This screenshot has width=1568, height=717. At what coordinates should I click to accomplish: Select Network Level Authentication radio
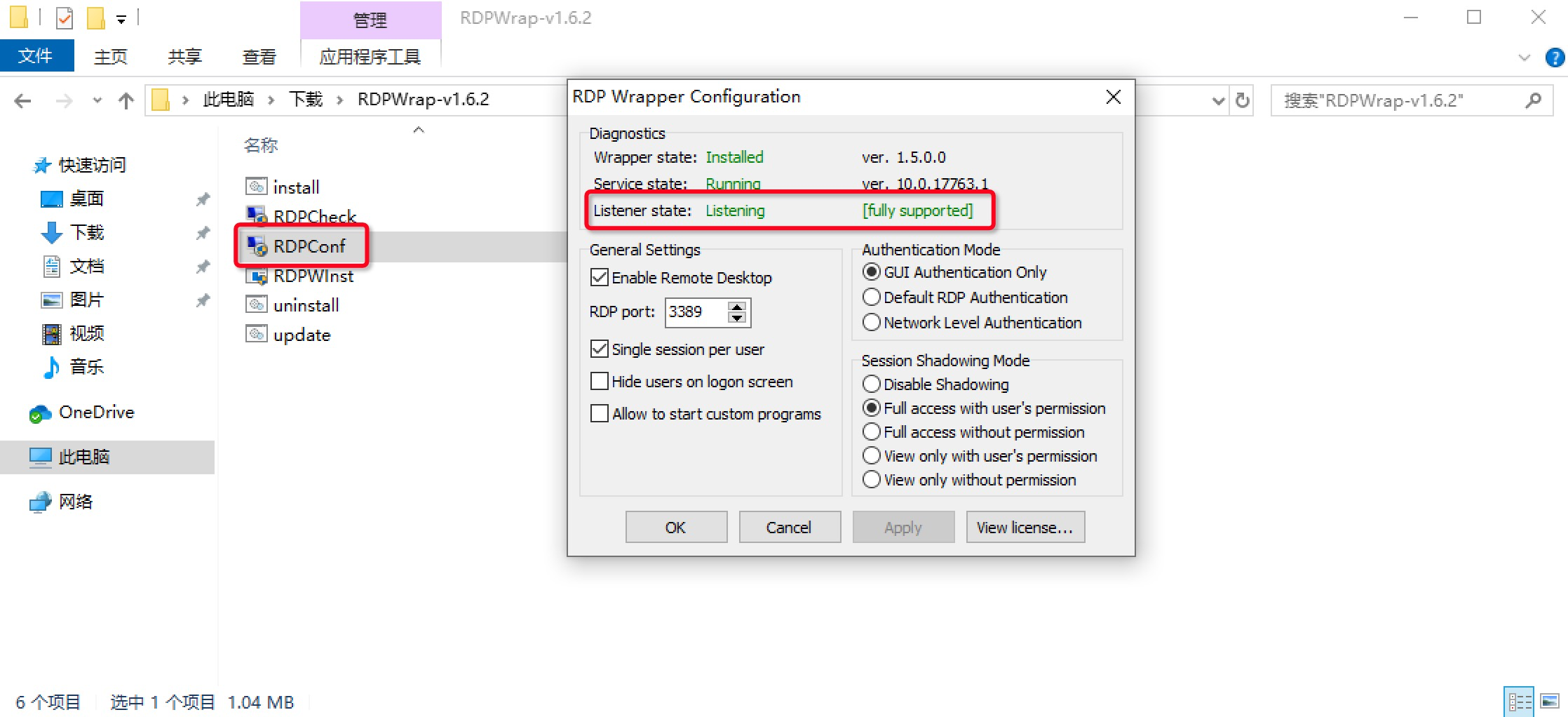pos(872,322)
